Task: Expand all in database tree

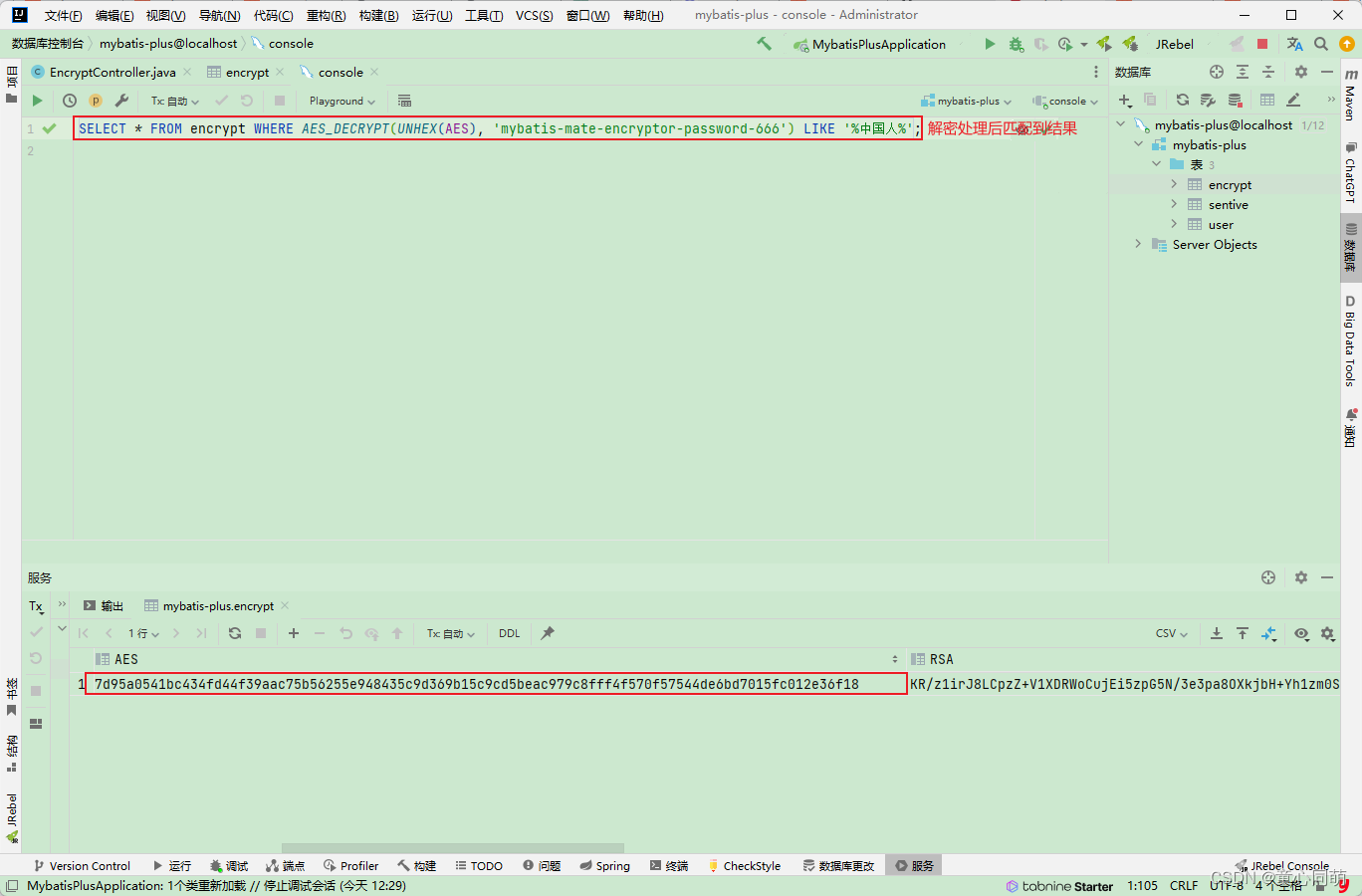Action: pos(1243,72)
